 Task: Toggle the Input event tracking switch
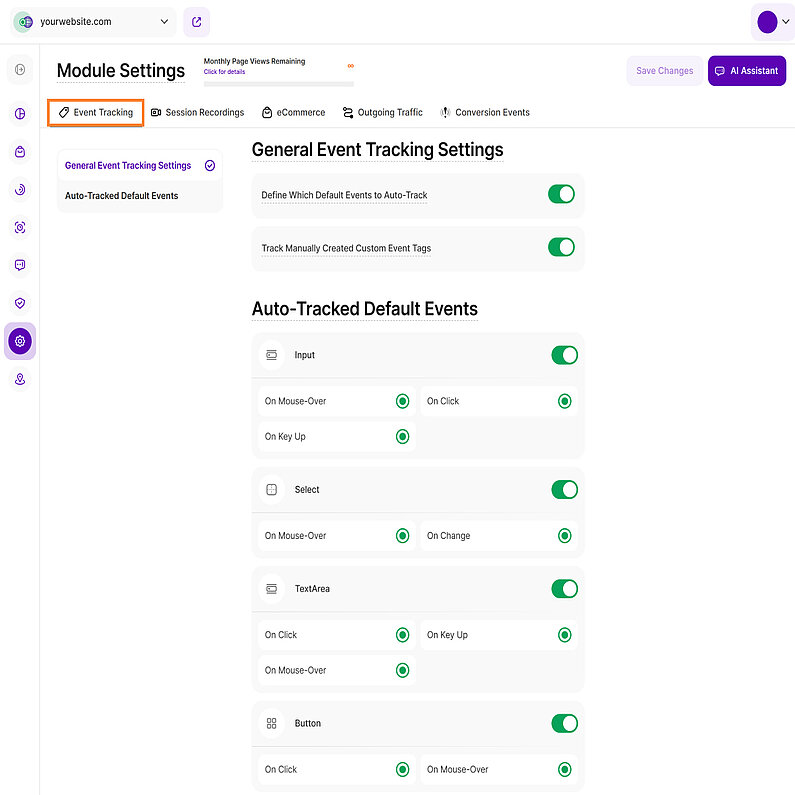pos(564,355)
